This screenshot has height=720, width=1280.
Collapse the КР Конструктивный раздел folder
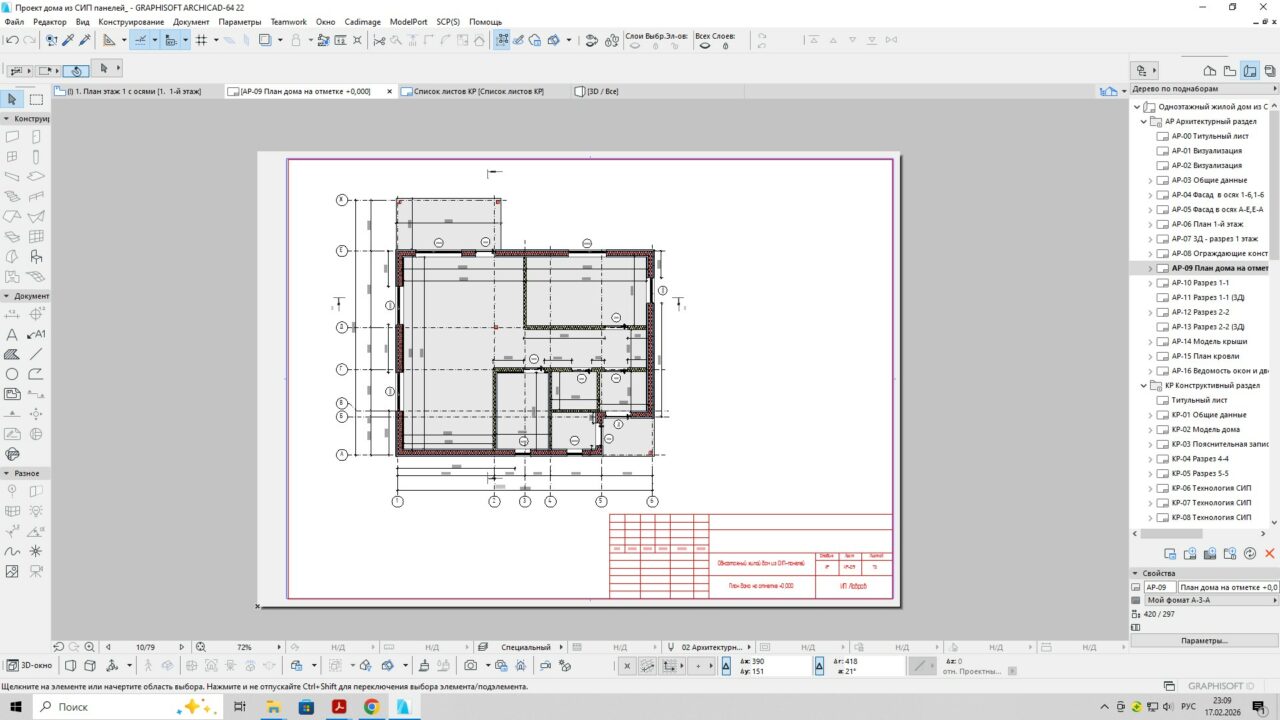1144,385
